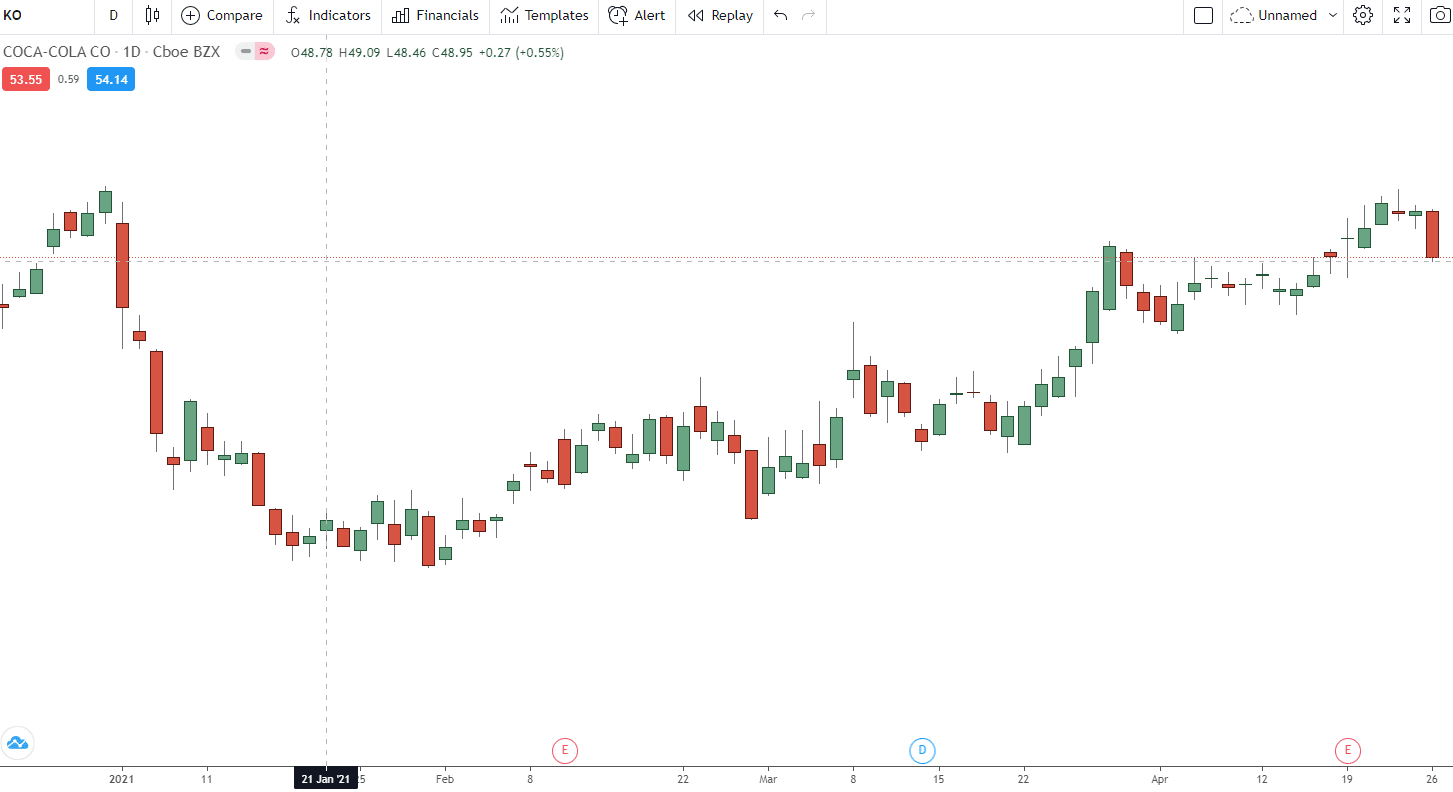1453x792 pixels.
Task: Change the D time interval
Action: (113, 15)
